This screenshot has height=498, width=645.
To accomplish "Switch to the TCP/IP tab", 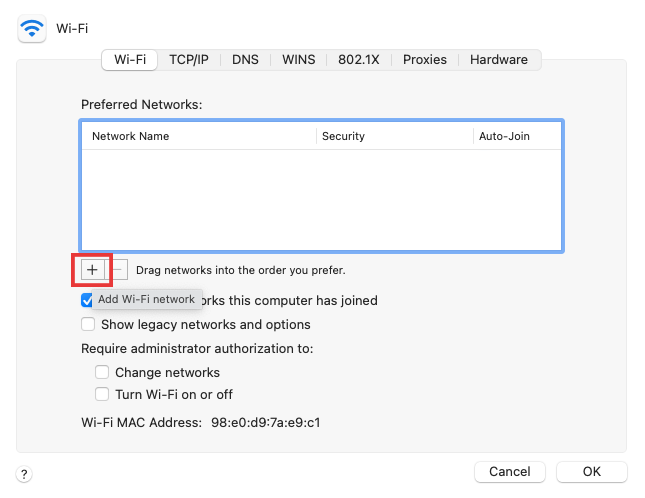I will click(x=188, y=60).
